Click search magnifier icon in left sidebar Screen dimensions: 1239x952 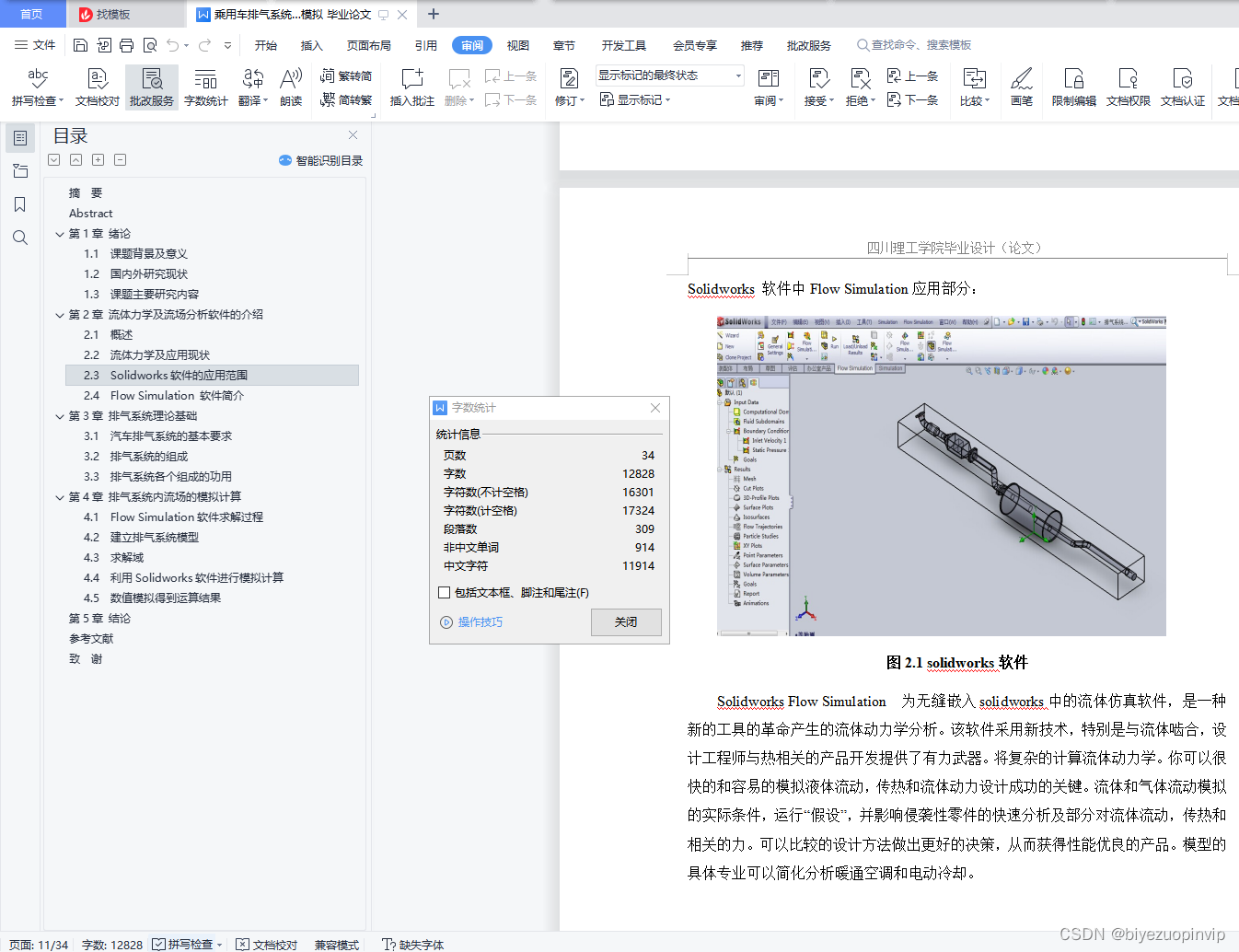coord(20,238)
